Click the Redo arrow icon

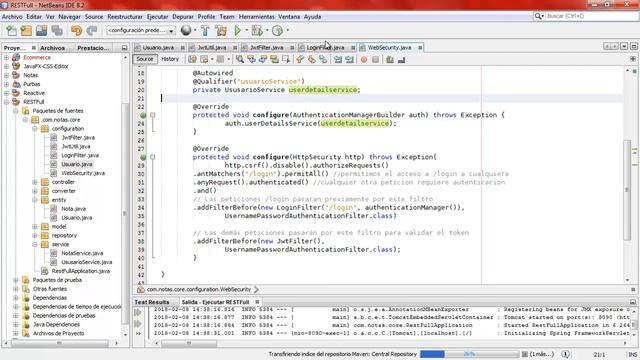[x=92, y=31]
